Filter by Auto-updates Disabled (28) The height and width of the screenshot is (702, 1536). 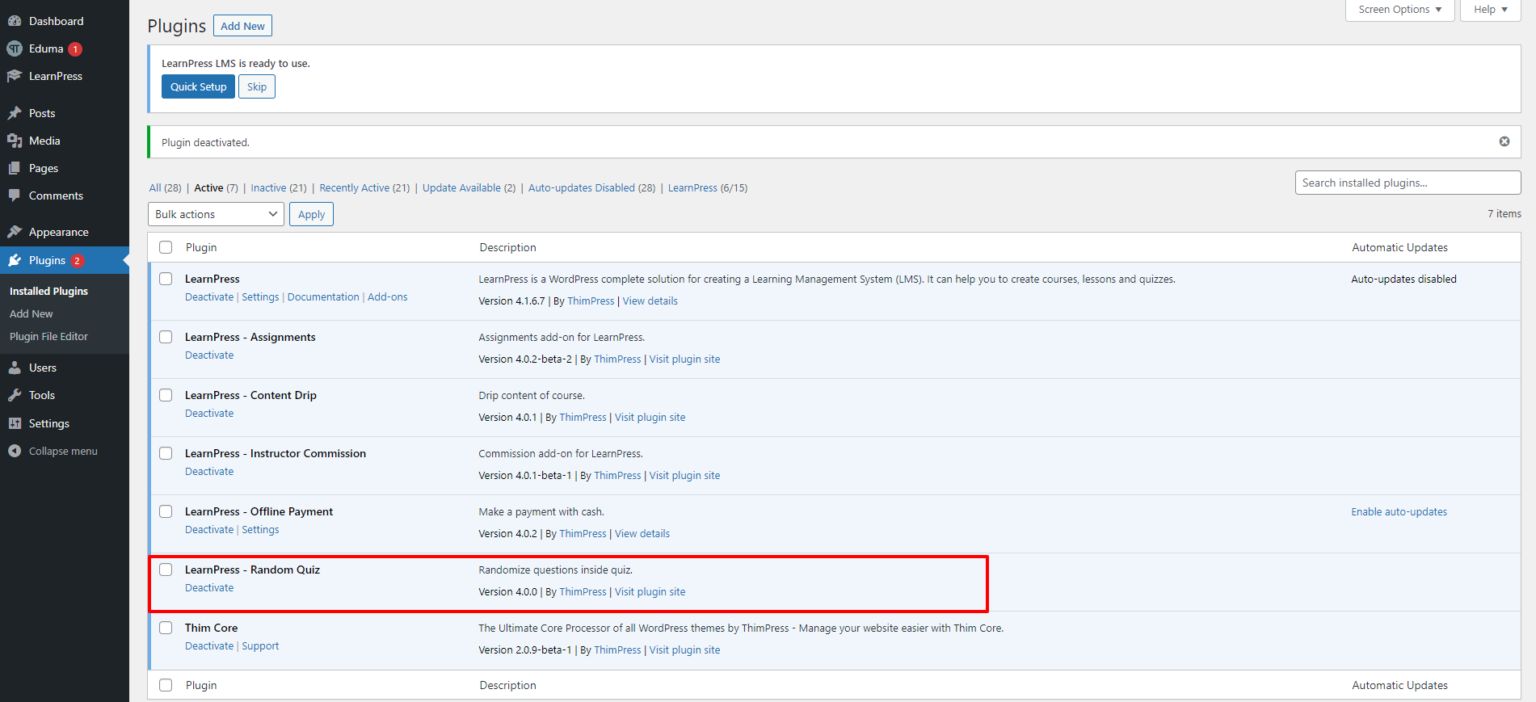tap(592, 188)
